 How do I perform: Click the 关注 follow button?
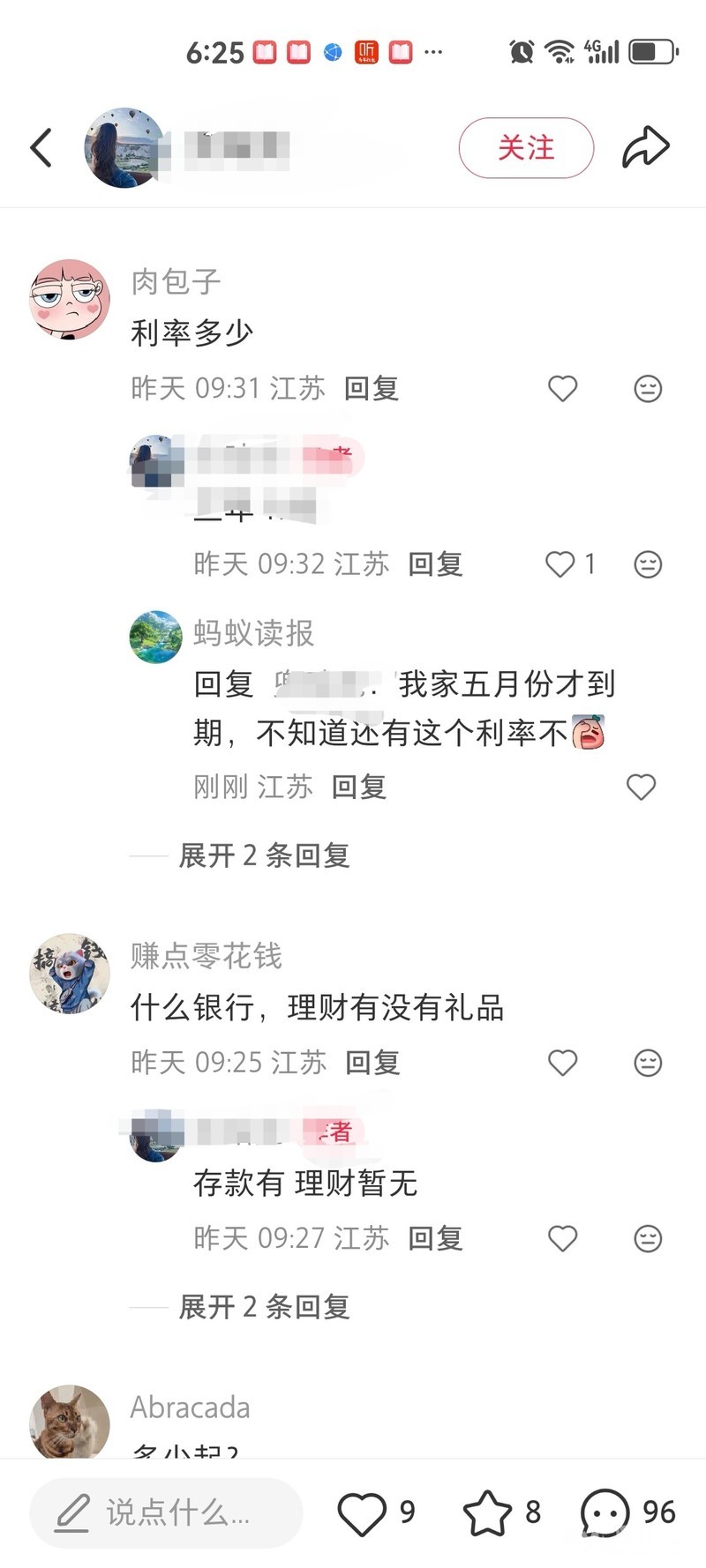pyautogui.click(x=526, y=147)
